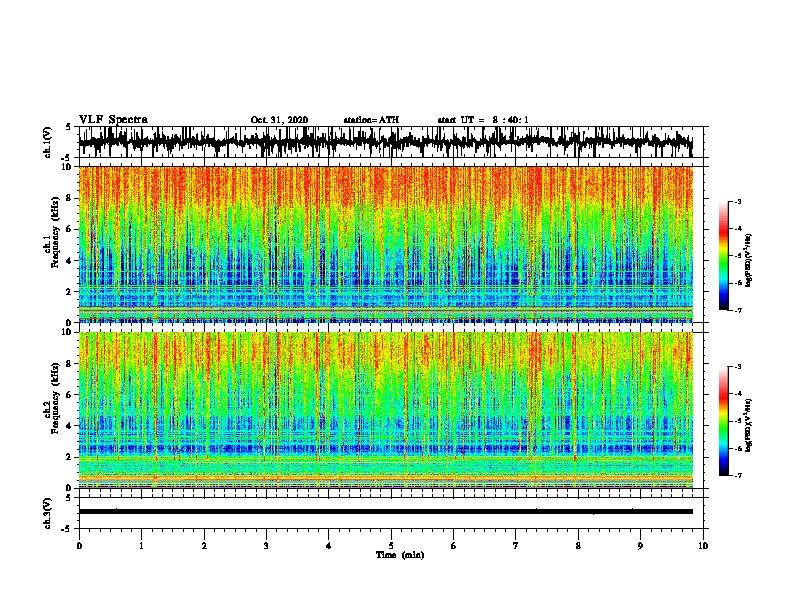Click the "VLF Spectra" plot title

(113, 120)
